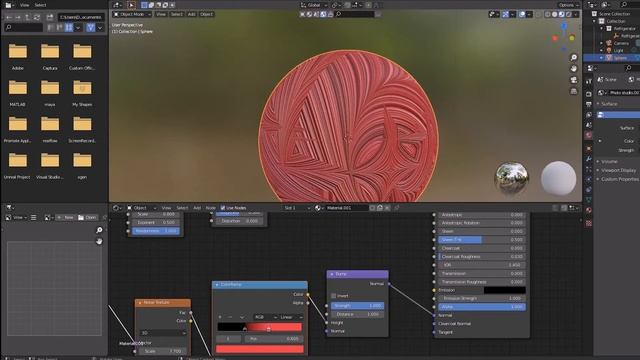Select solid shading mode
640x360 pixels.
pos(554,14)
